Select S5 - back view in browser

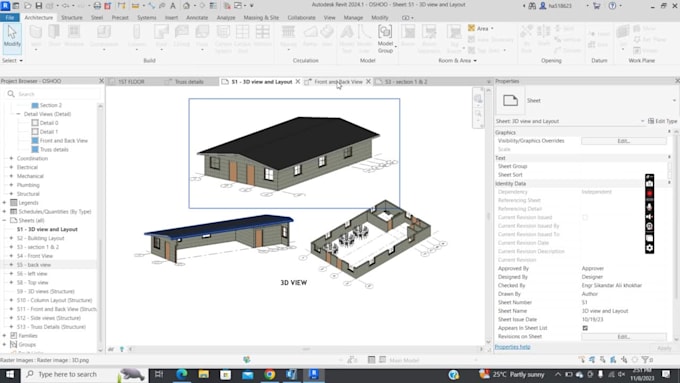pyautogui.click(x=34, y=265)
